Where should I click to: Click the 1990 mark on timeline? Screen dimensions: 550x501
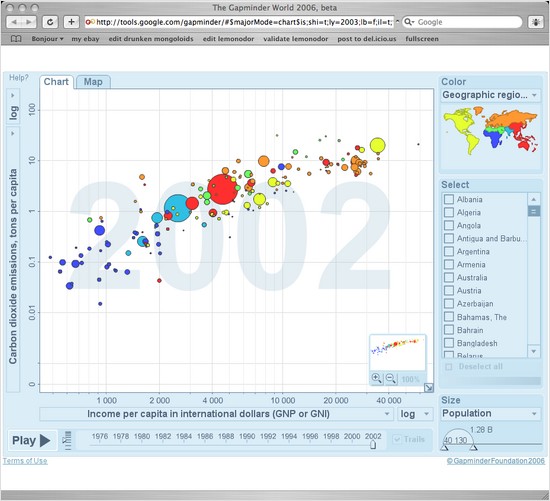point(247,436)
